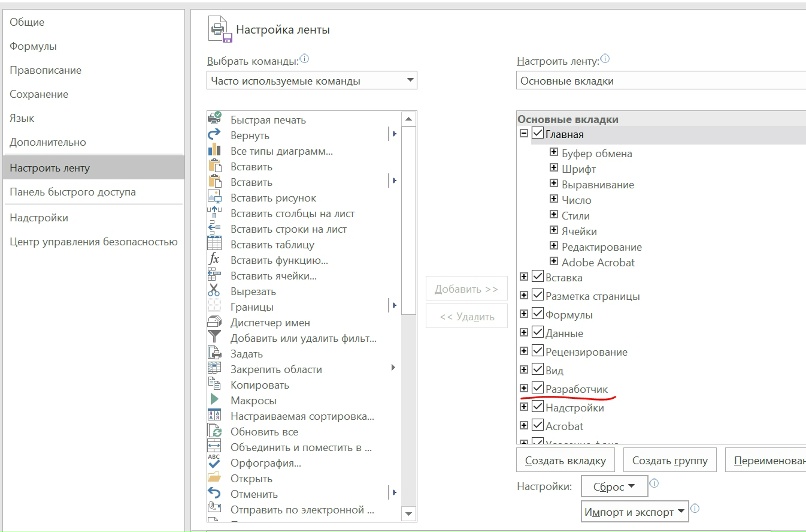
Task: Collapse the Главная tab tree node
Action: [x=524, y=134]
